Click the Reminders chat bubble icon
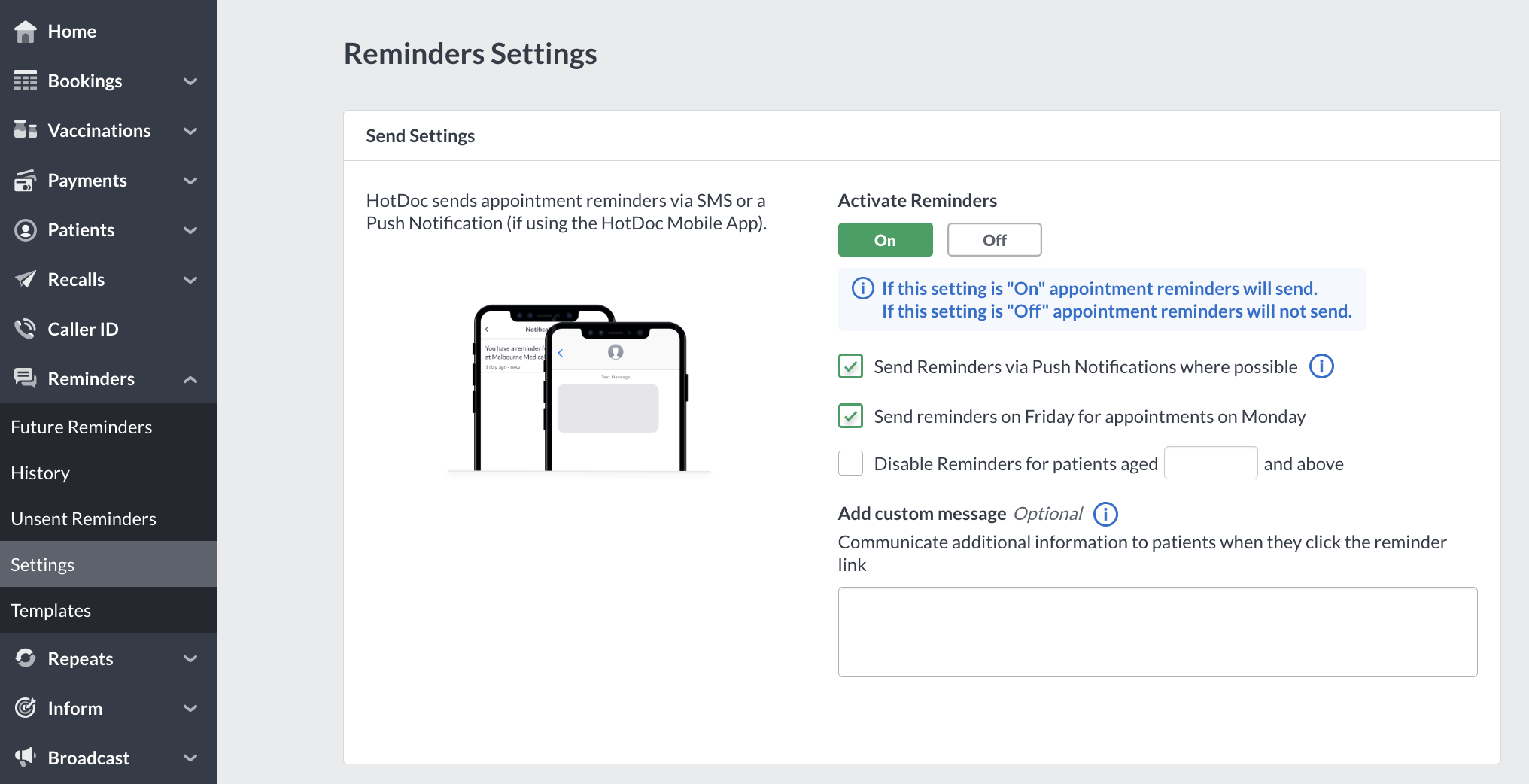The height and width of the screenshot is (784, 1529). [x=25, y=378]
